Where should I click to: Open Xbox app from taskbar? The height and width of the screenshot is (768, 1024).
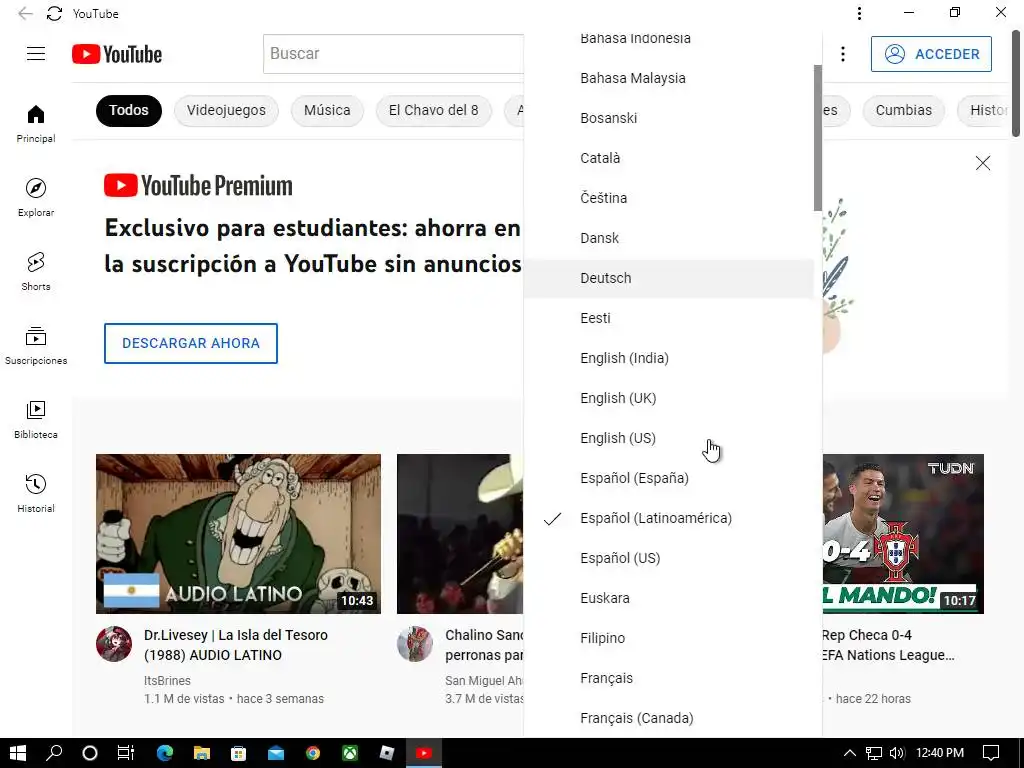[350, 753]
